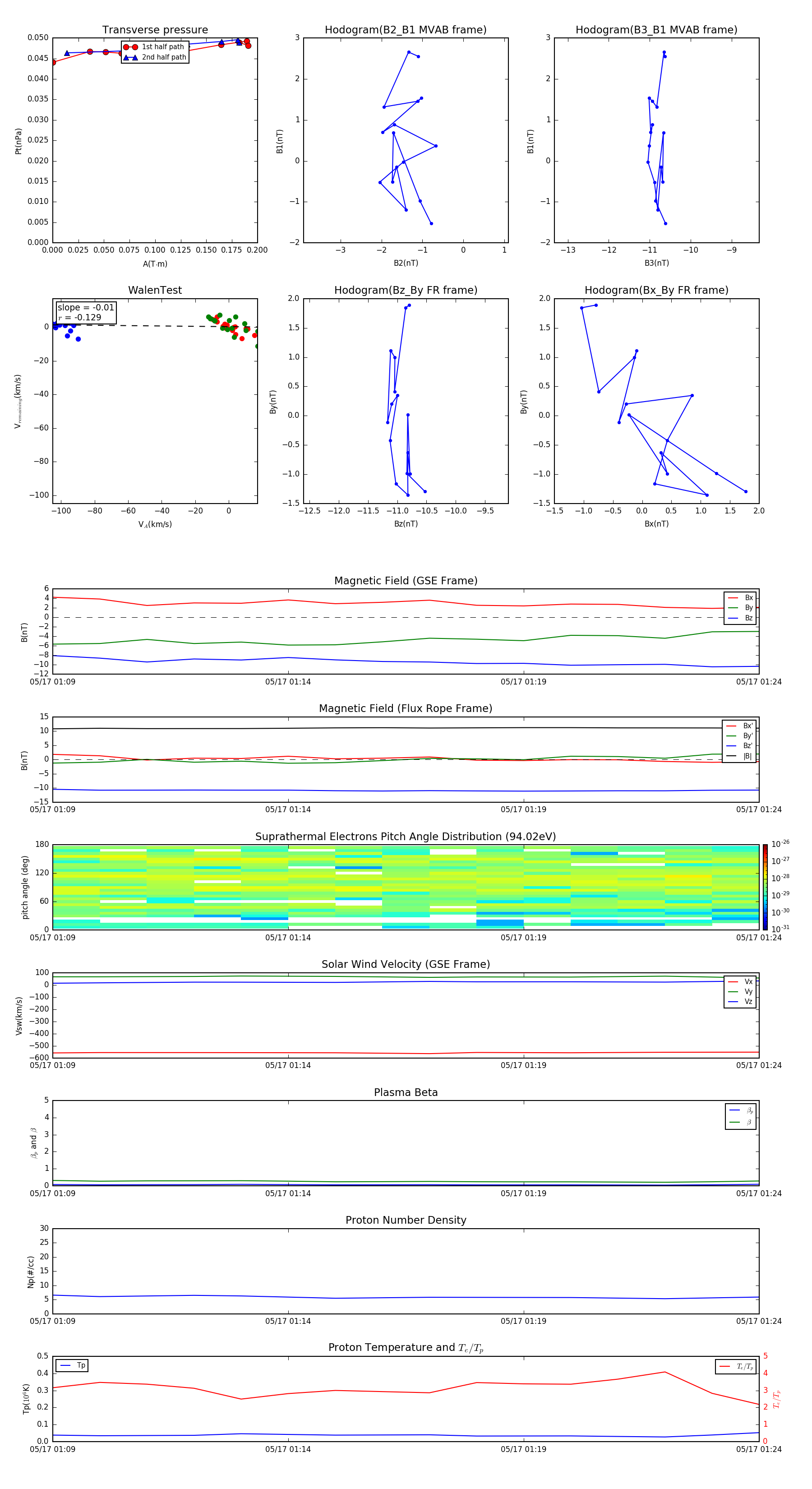
Task: Click the 'slope = -0.01' annotation
Action: (x=86, y=308)
